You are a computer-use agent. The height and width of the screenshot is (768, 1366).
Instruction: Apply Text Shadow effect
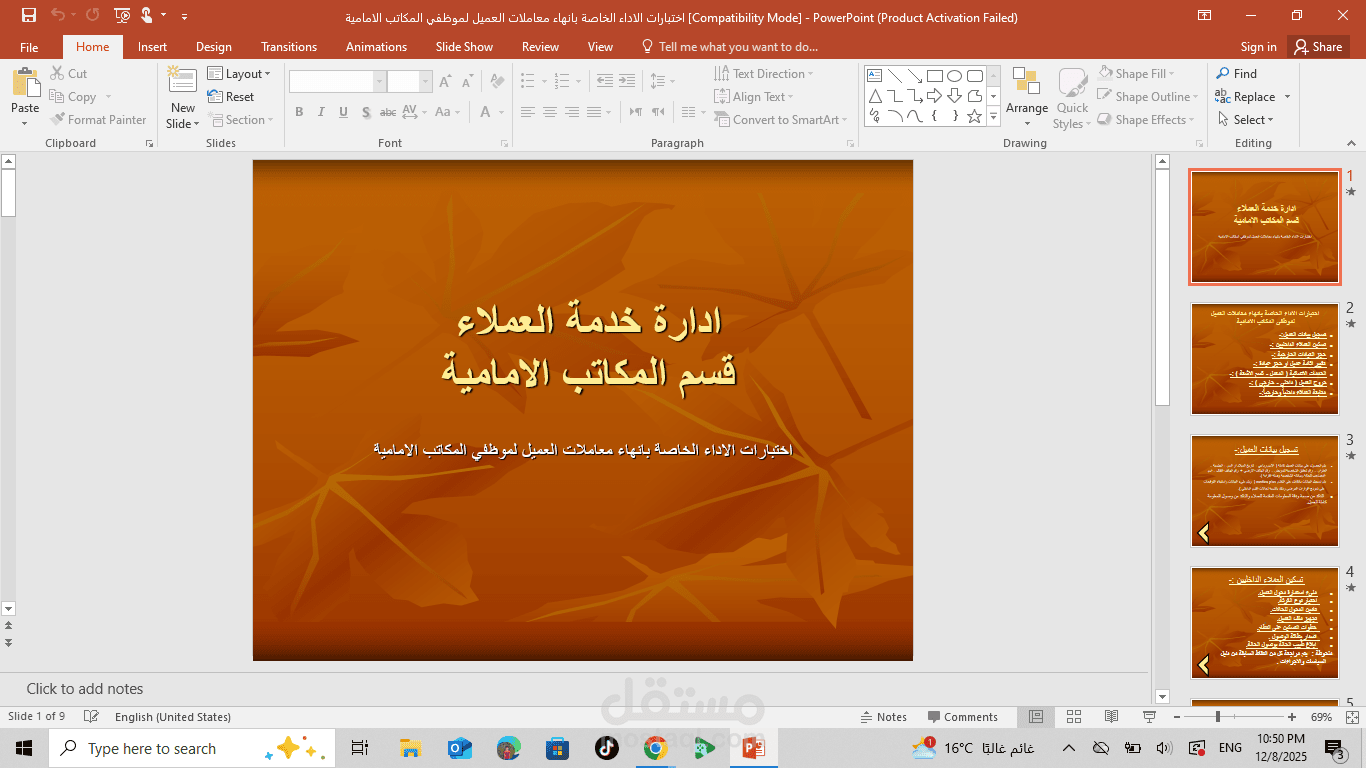[367, 112]
